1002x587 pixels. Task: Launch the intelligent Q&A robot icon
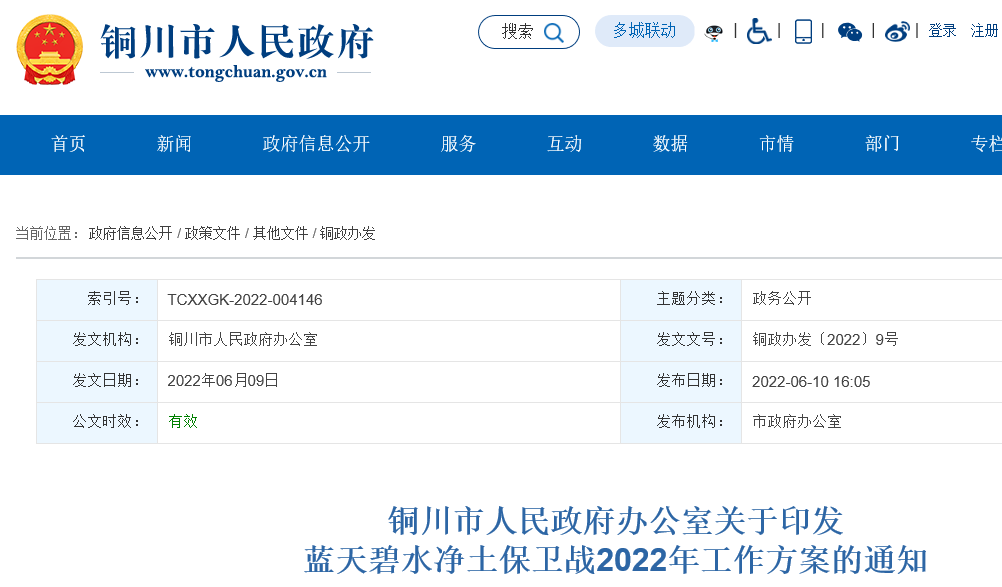(x=714, y=31)
